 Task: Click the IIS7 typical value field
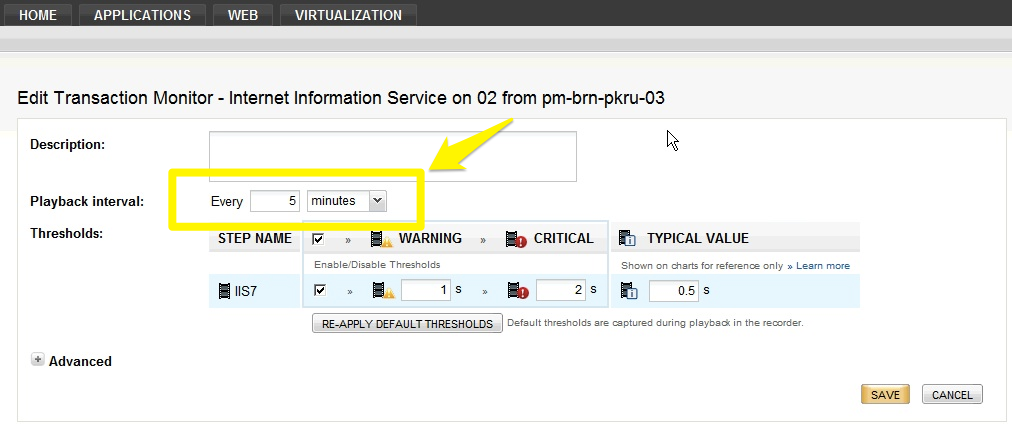coord(674,291)
